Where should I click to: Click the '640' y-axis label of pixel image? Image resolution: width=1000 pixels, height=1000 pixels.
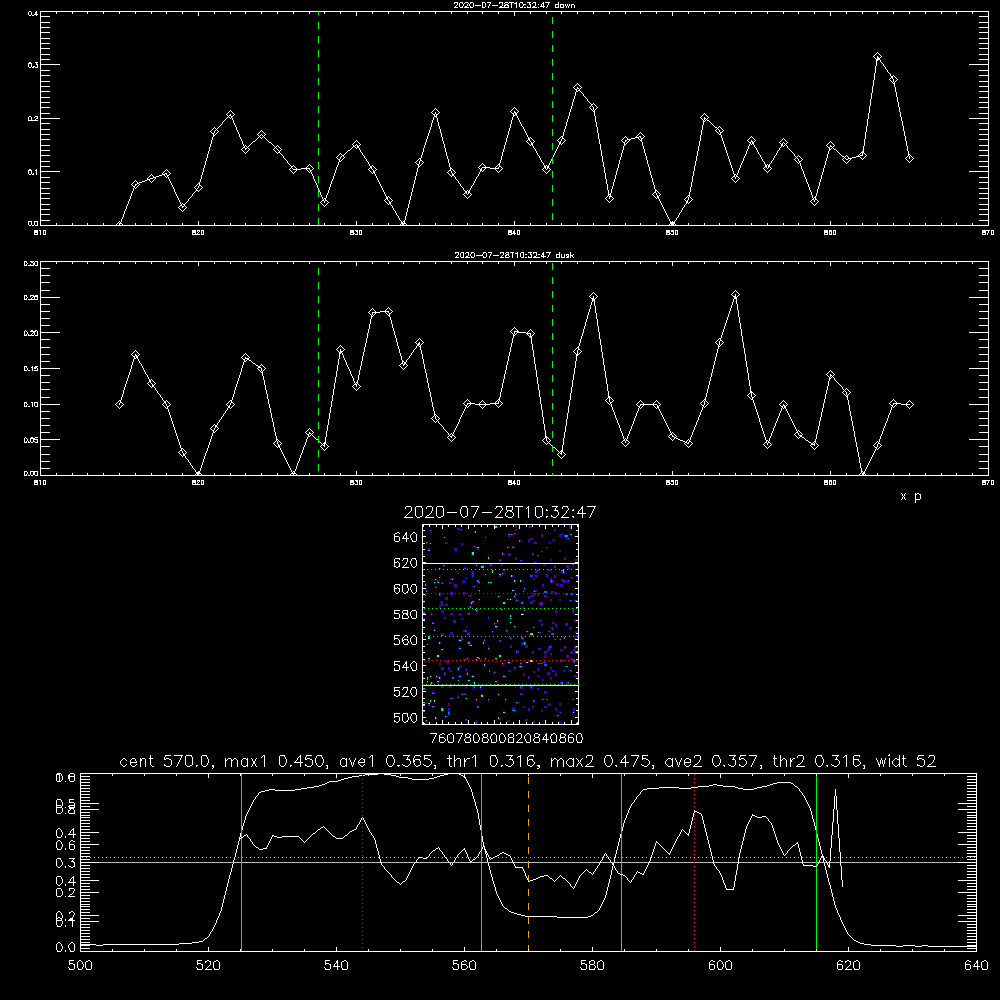coord(405,538)
